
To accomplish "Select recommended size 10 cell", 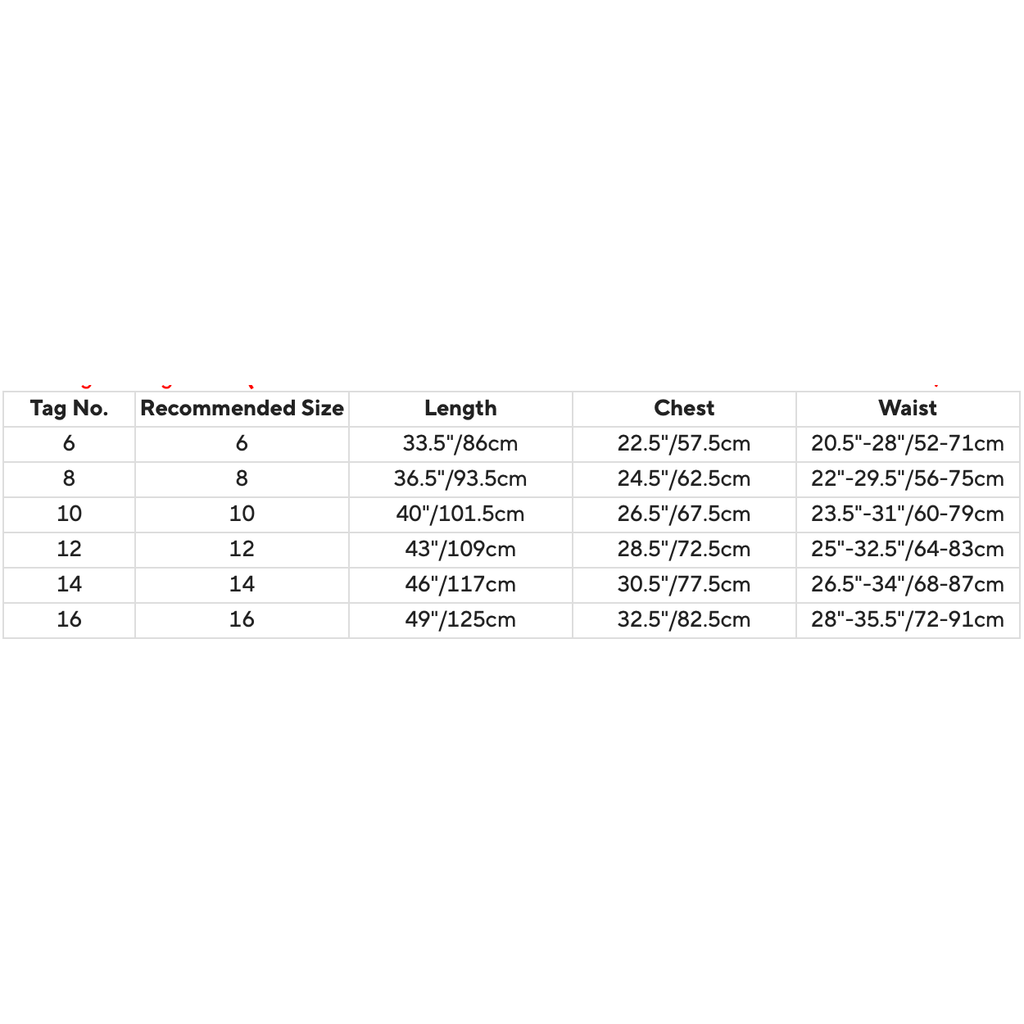I will pyautogui.click(x=242, y=514).
